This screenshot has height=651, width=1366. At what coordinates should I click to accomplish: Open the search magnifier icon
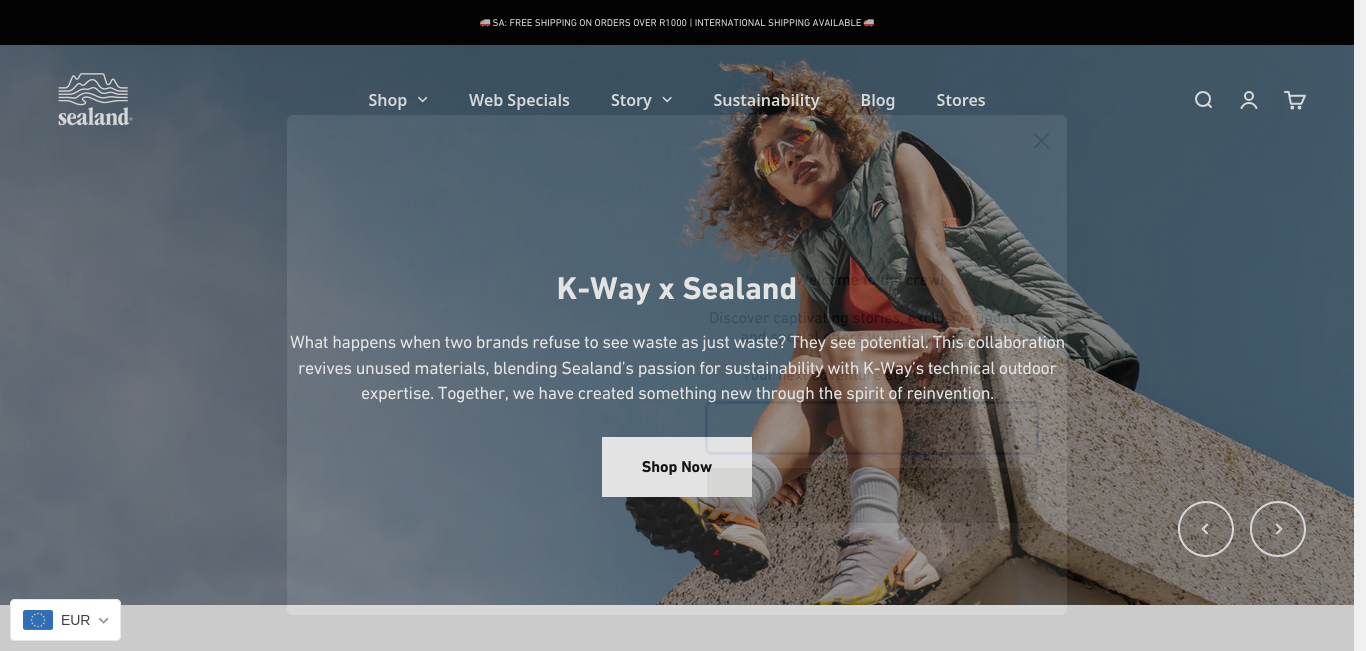tap(1203, 100)
